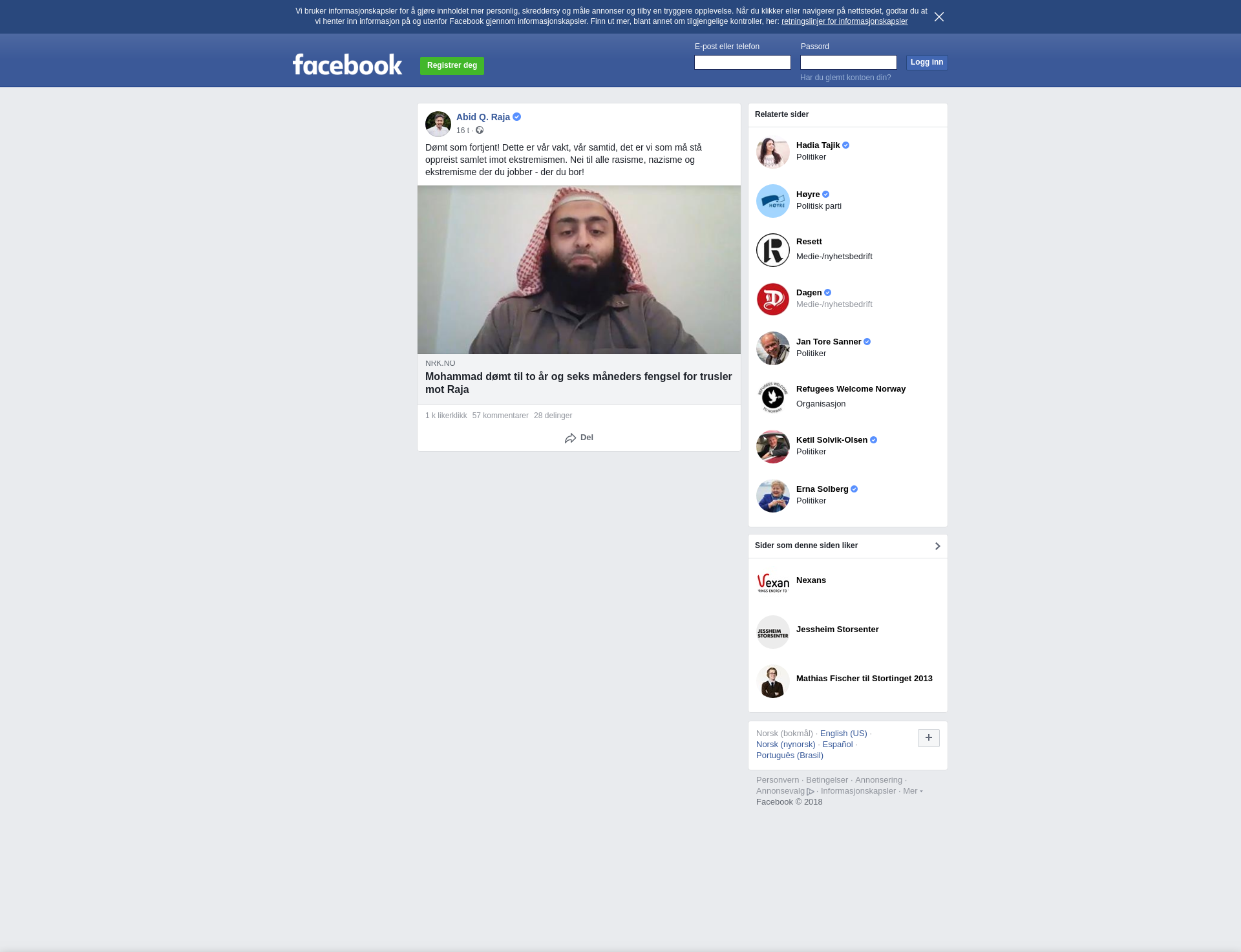The image size is (1241, 952).
Task: Switch language to Español
Action: click(838, 745)
